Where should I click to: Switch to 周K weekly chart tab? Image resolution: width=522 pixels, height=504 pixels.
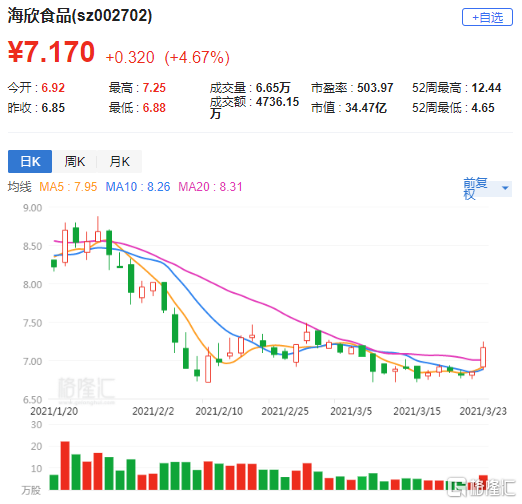pyautogui.click(x=75, y=162)
